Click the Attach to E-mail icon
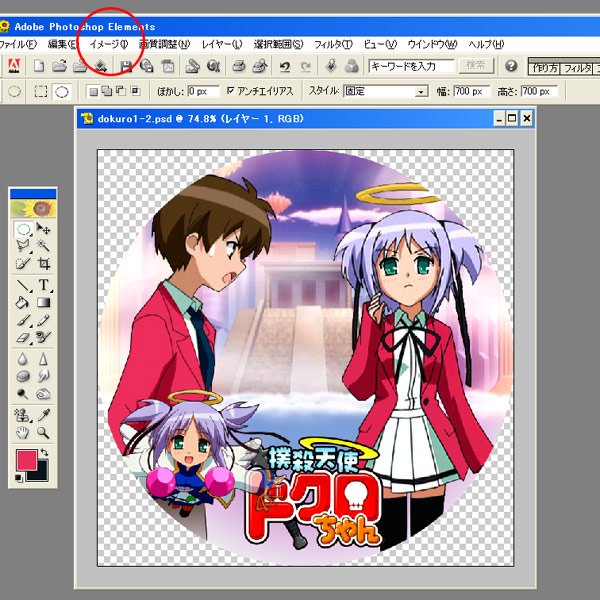600x600 pixels. point(192,66)
